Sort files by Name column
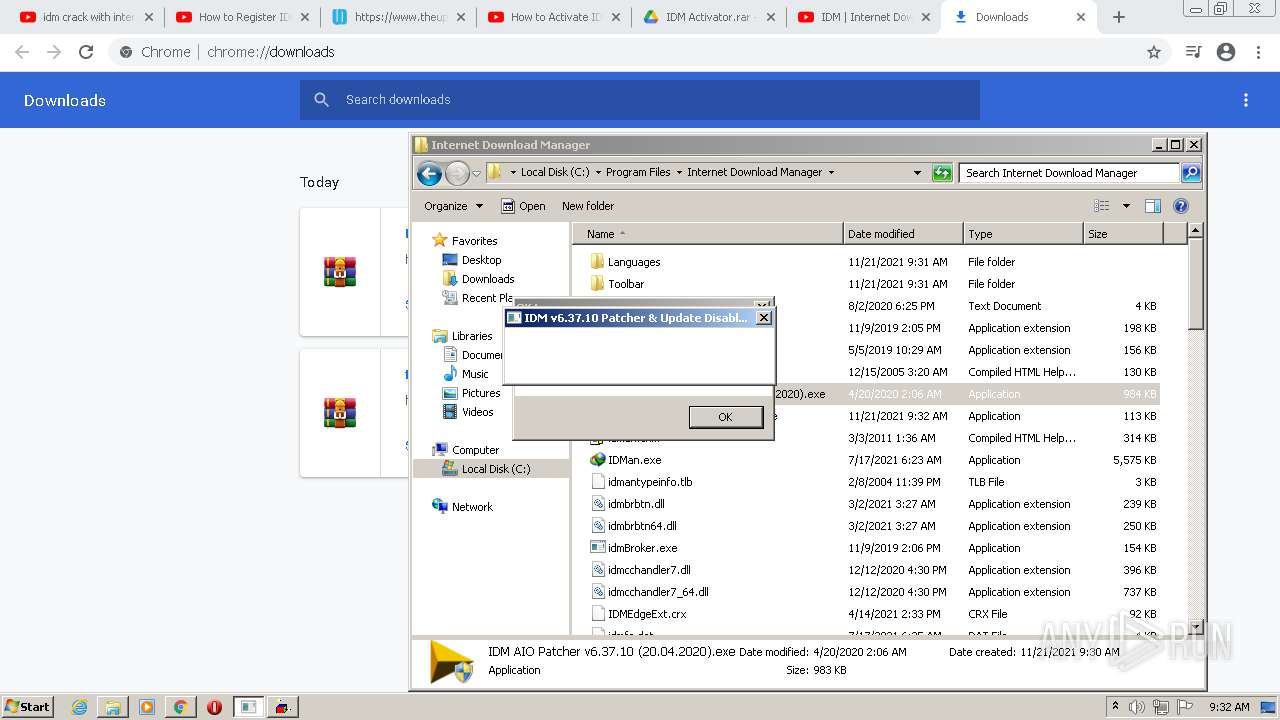 707,234
